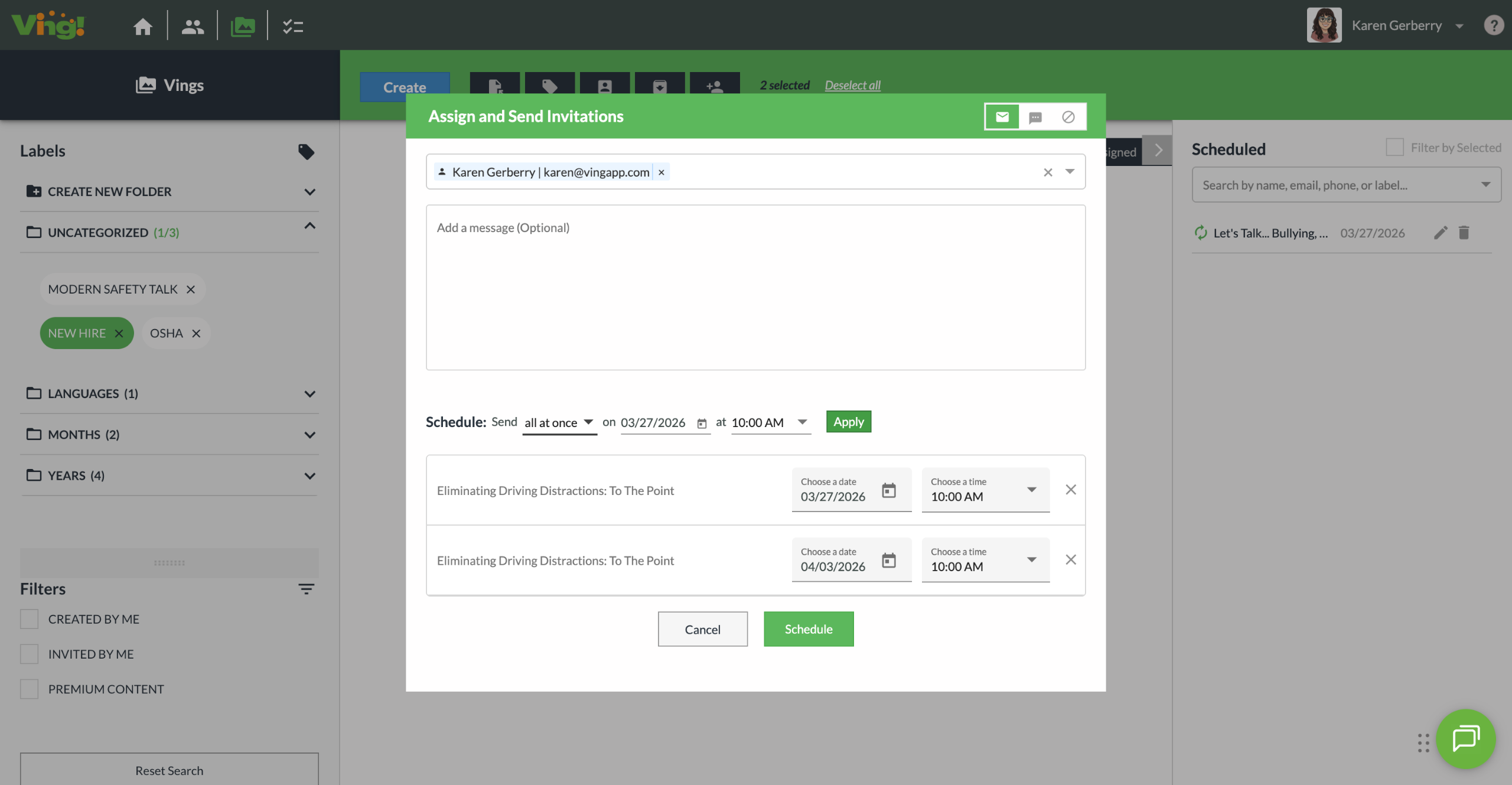Toggle Filter by Selected checkbox

pos(1394,147)
